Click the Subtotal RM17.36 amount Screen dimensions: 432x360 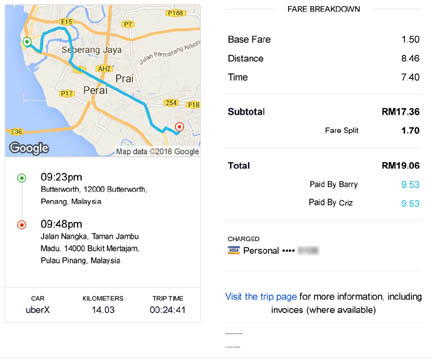(x=400, y=112)
